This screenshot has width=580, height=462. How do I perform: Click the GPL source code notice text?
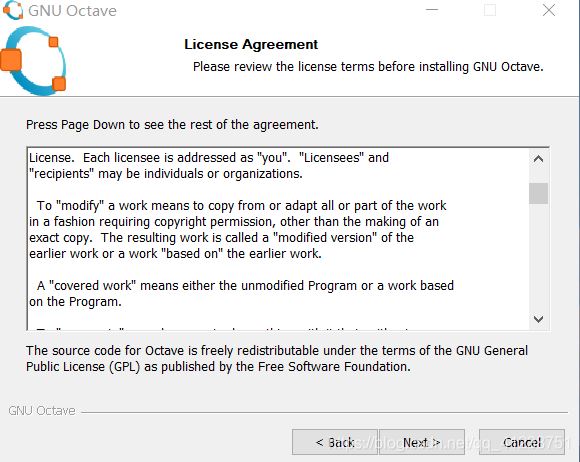[277, 358]
